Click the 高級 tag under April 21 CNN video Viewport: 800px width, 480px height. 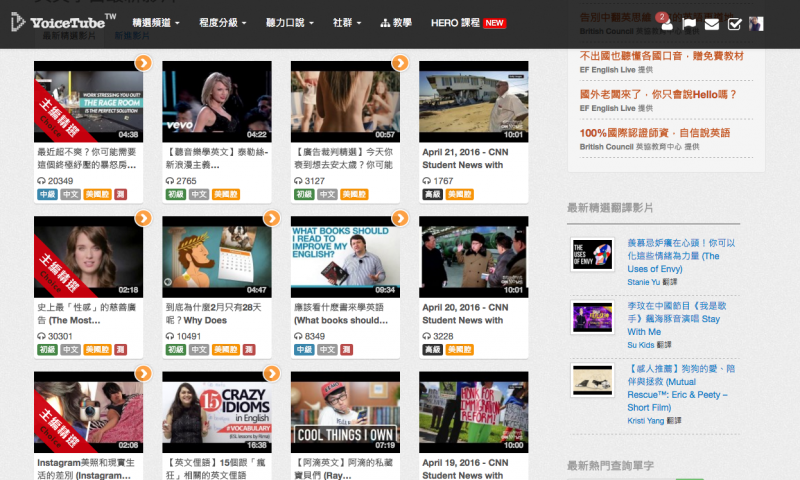point(432,194)
